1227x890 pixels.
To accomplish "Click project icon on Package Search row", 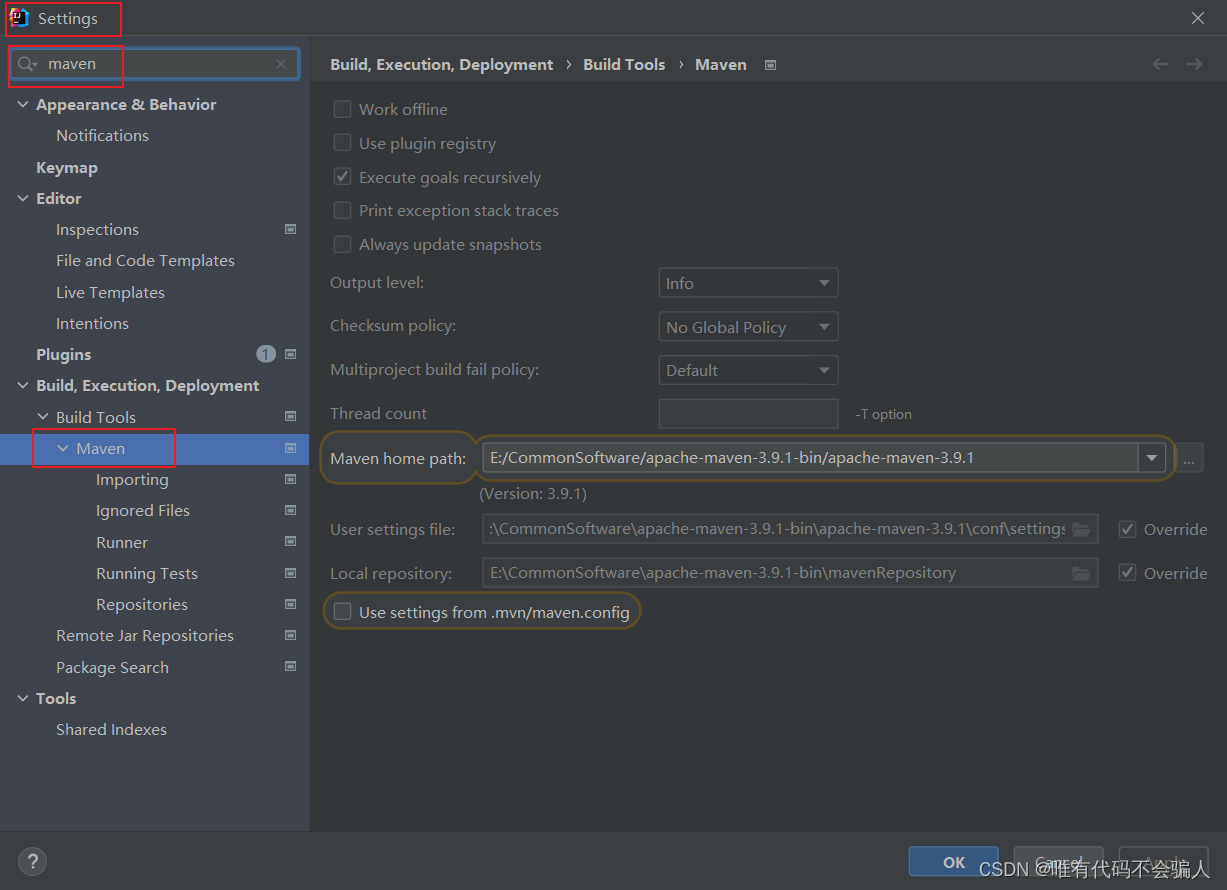I will [x=290, y=667].
